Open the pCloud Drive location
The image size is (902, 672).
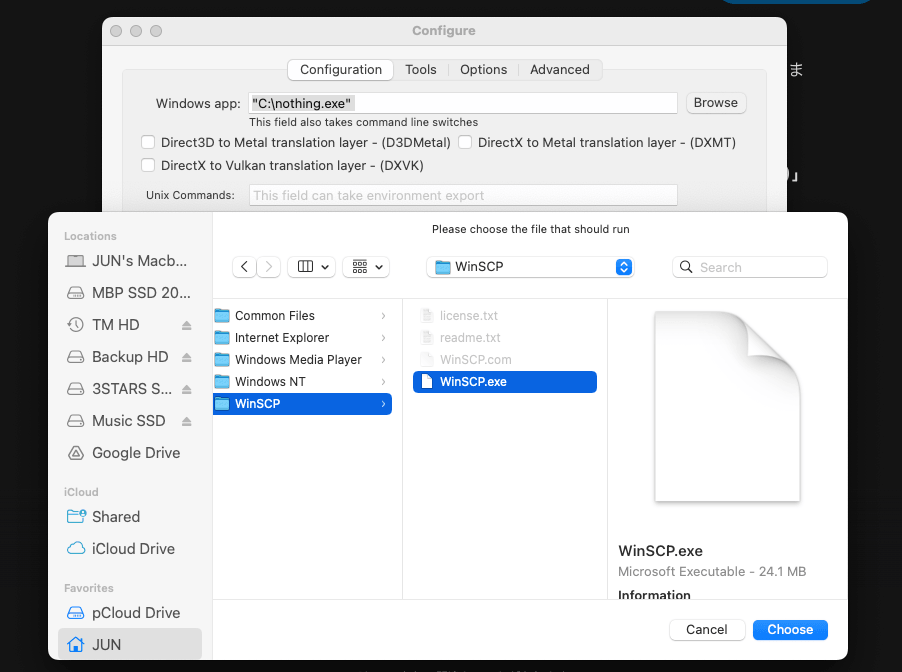(x=136, y=613)
